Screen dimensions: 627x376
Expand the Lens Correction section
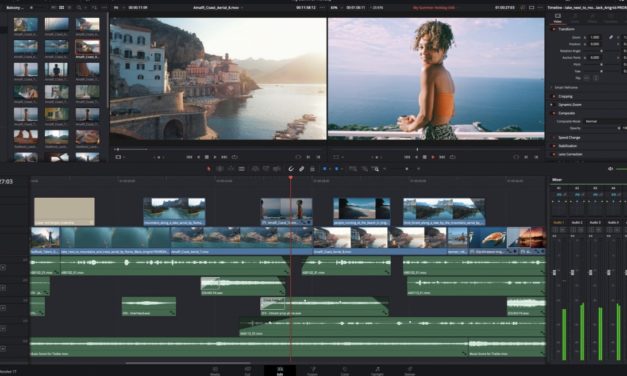tap(570, 154)
